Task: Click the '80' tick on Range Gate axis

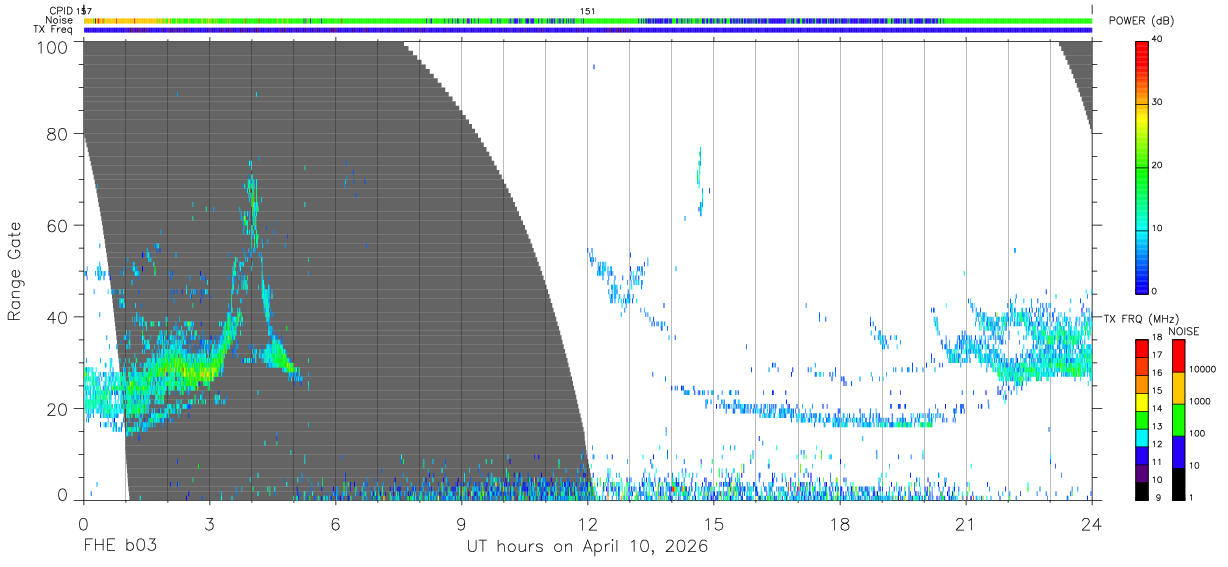Action: coord(59,134)
